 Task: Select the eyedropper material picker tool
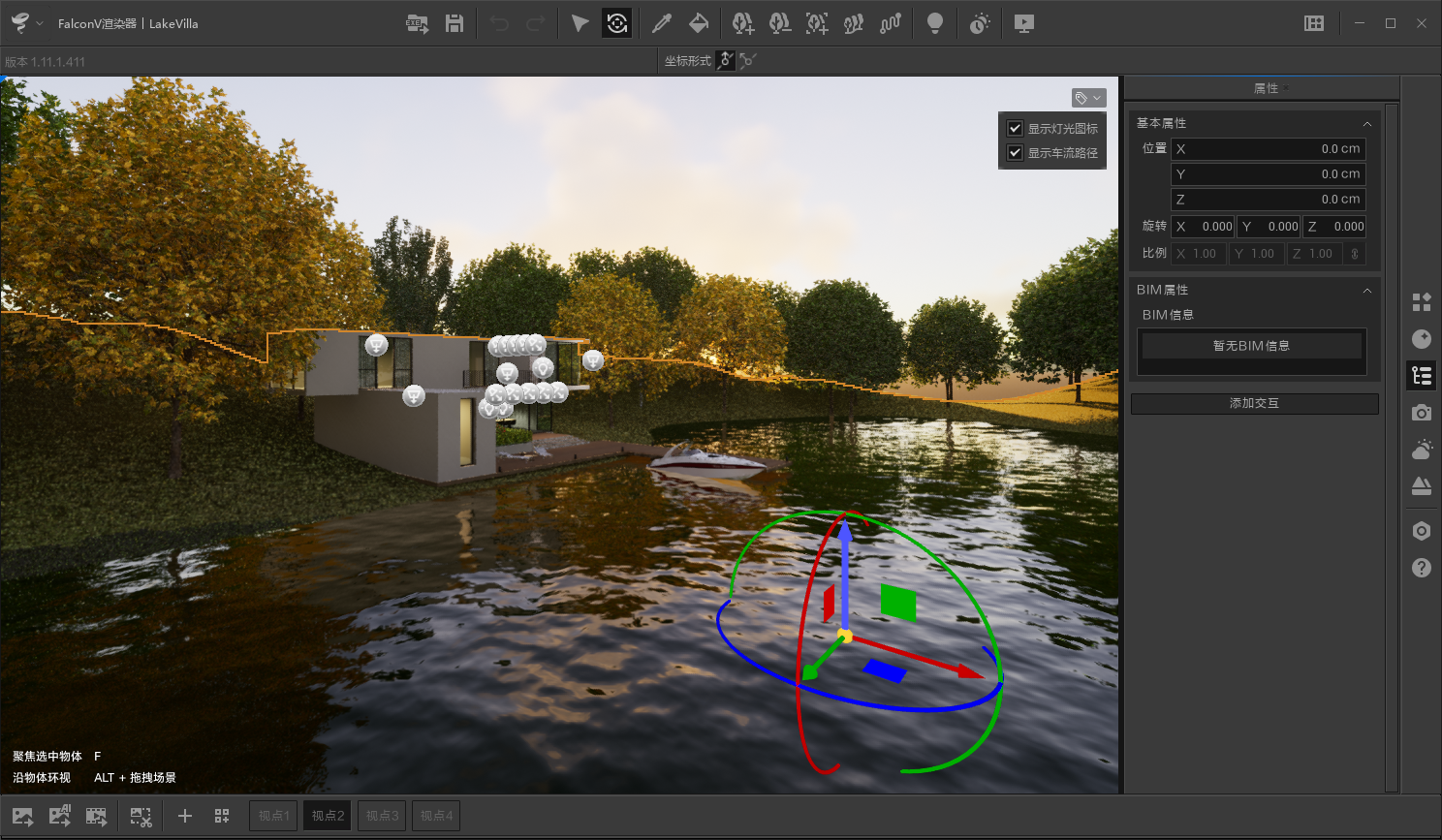tap(662, 23)
